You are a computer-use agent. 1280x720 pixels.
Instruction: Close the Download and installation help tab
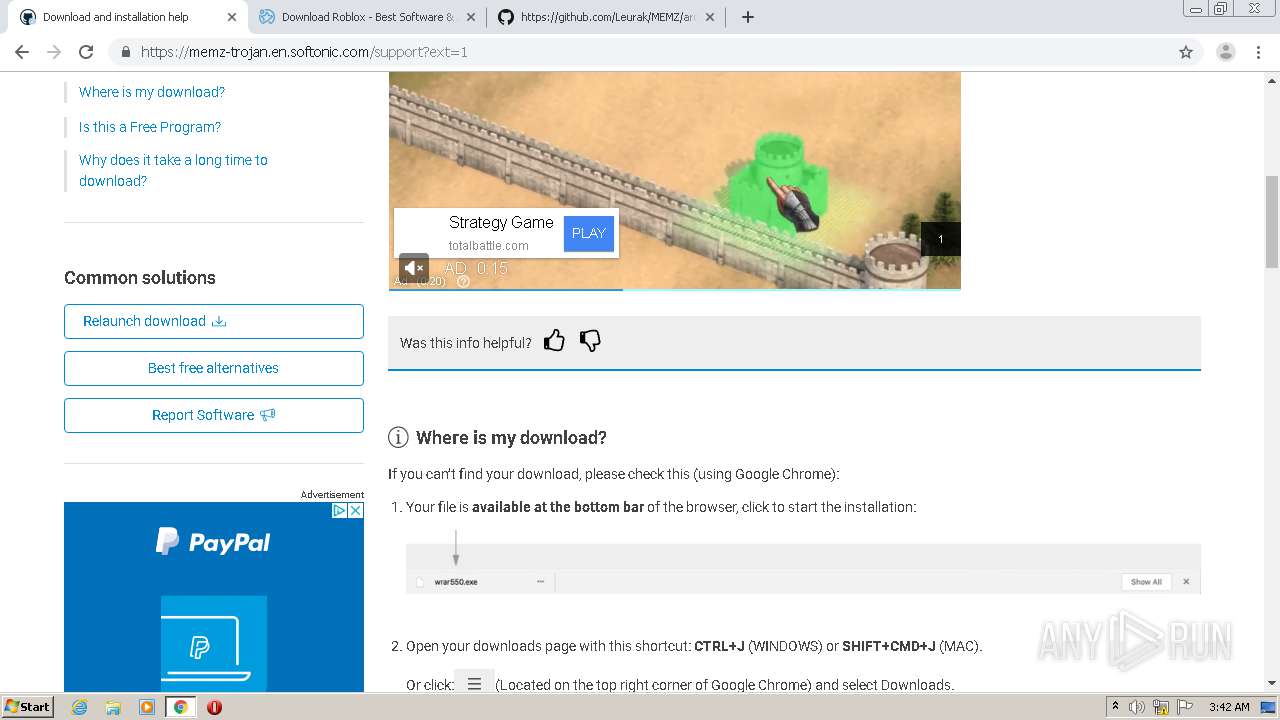click(x=232, y=17)
